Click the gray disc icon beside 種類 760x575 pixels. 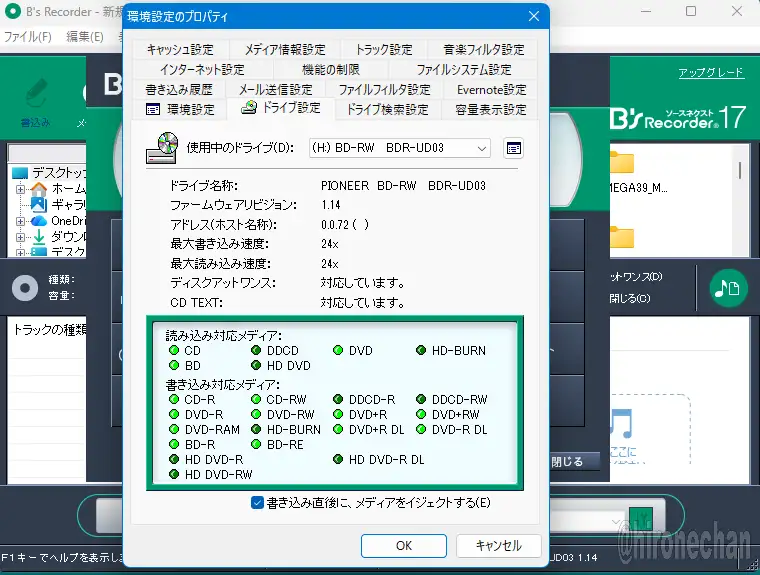[24, 288]
